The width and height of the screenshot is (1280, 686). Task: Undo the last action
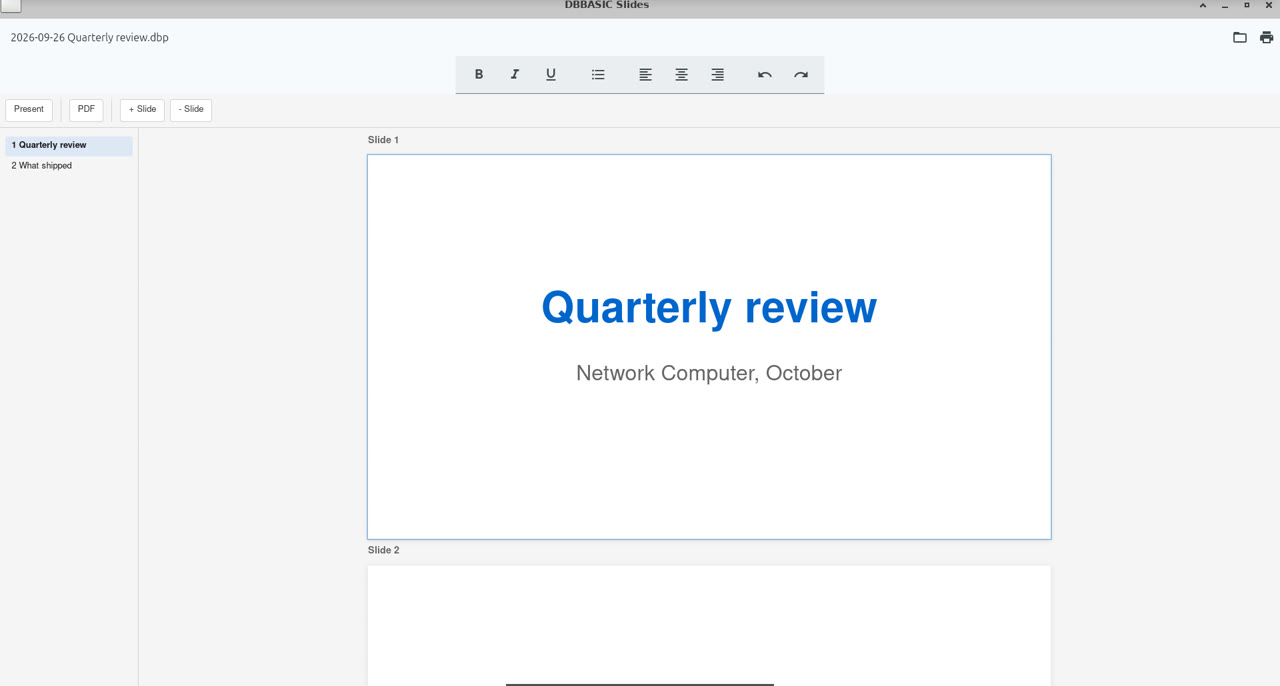coord(765,74)
